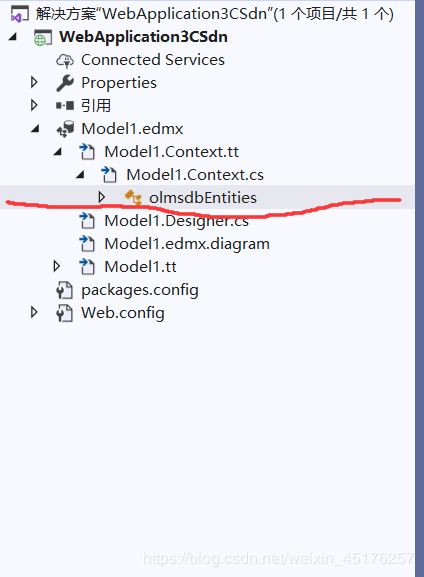Screen dimensions: 424x577
Task: Click the olmsdbEntities class icon
Action: (x=133, y=198)
